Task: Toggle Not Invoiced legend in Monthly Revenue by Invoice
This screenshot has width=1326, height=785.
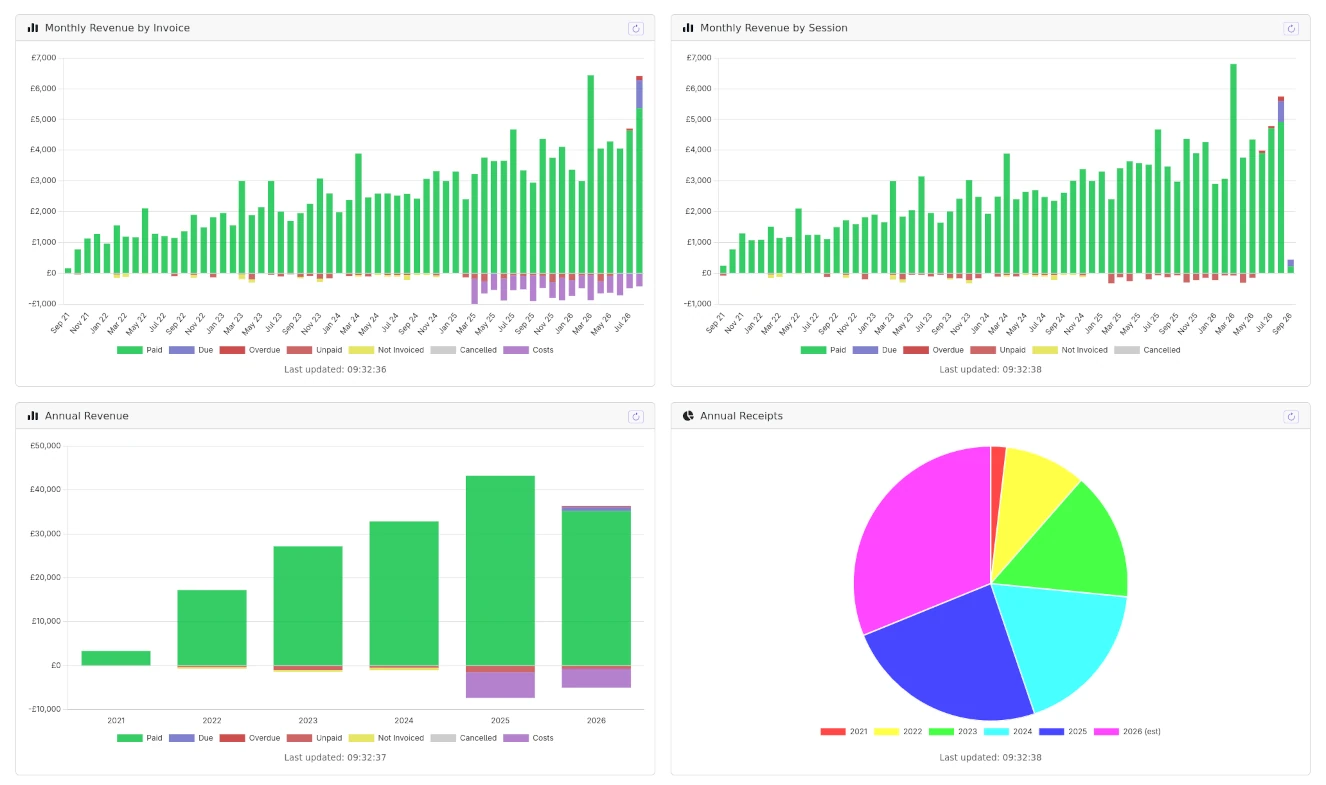Action: pos(386,350)
